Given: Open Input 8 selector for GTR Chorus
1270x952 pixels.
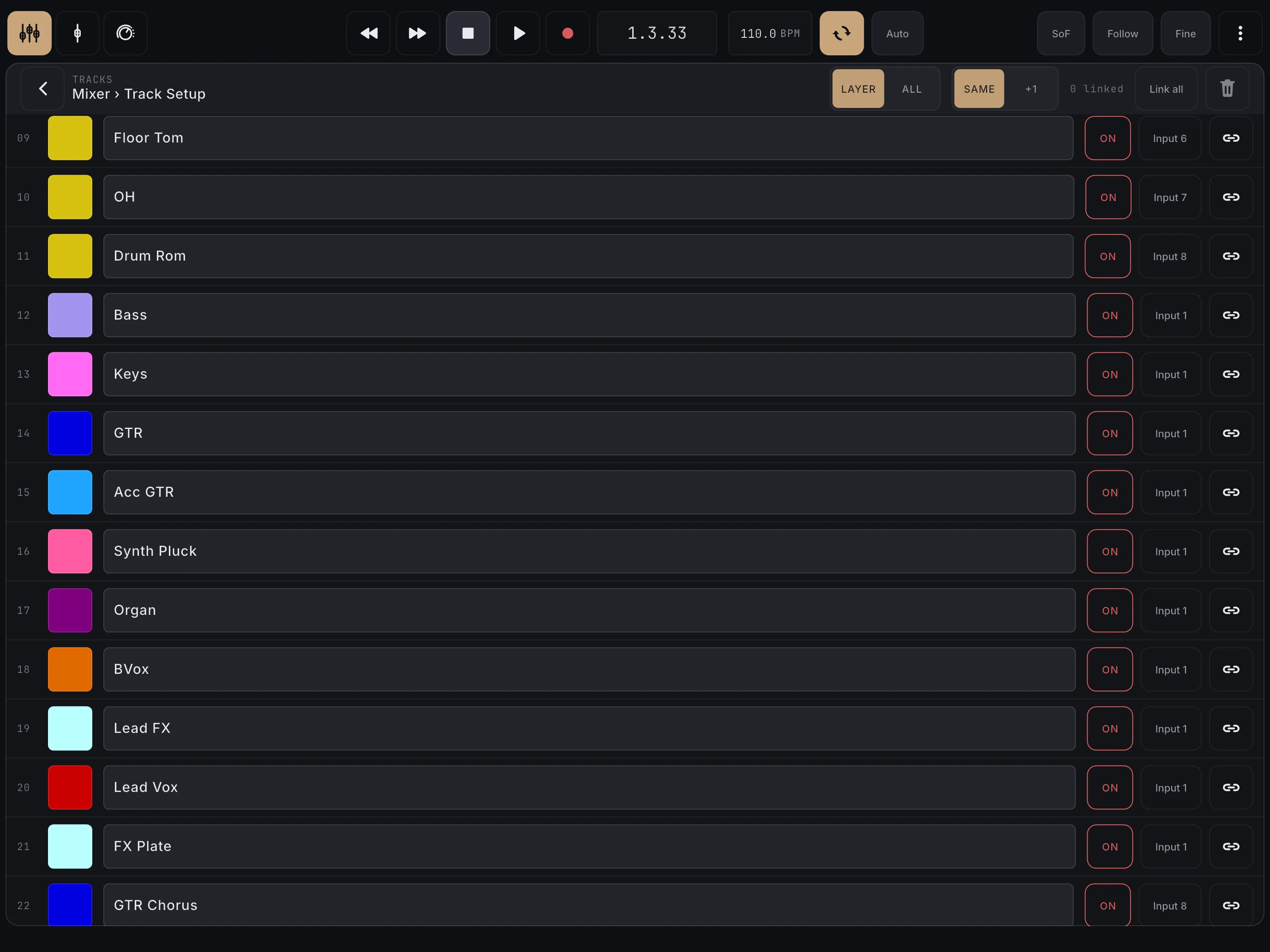Looking at the screenshot, I should point(1169,905).
